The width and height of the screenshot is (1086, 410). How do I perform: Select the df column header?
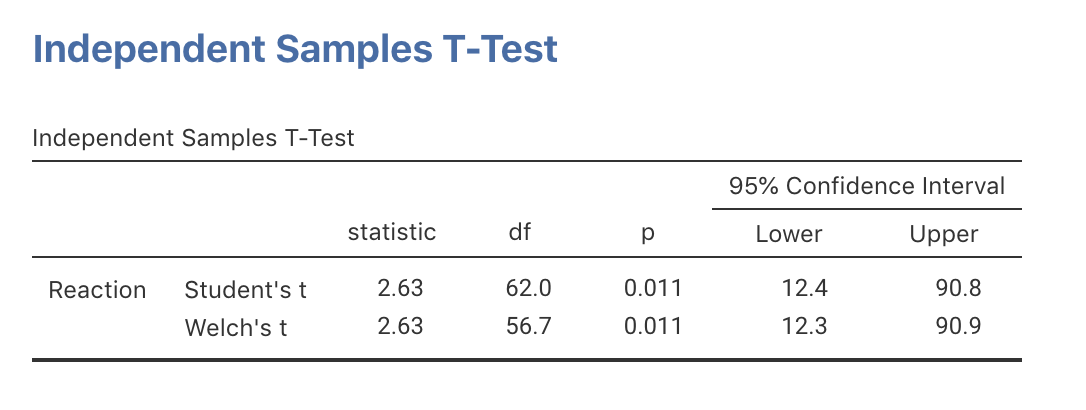click(520, 233)
